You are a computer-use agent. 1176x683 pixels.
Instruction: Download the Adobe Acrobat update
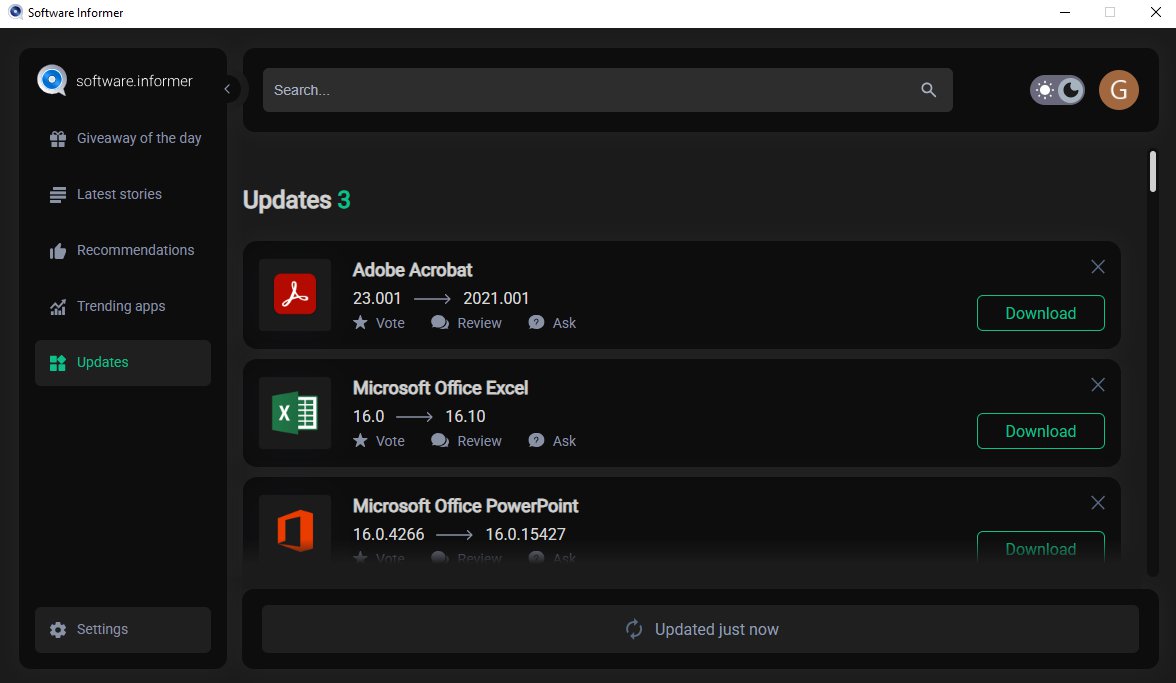(1040, 313)
